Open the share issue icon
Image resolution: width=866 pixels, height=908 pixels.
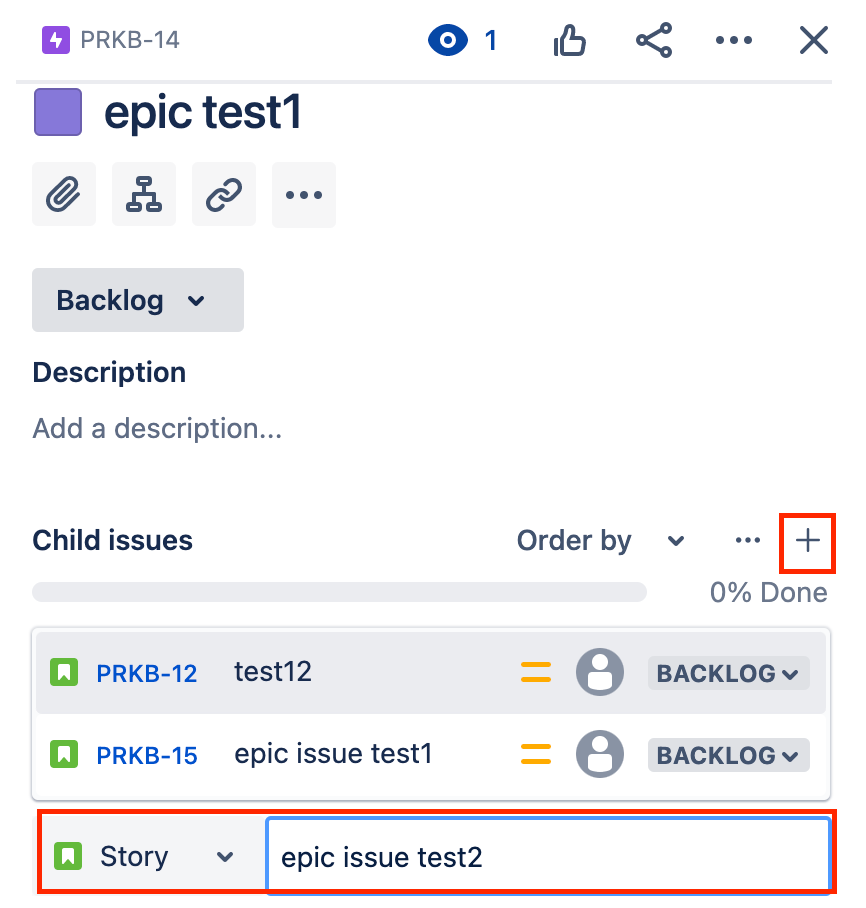pyautogui.click(x=654, y=41)
